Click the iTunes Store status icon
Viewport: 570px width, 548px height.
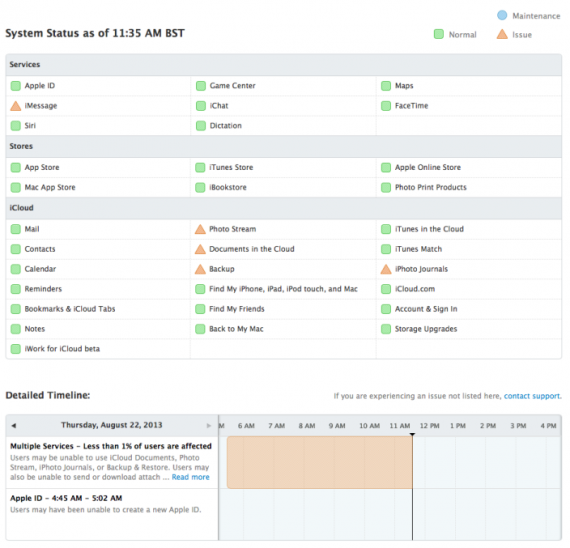[x=200, y=168]
